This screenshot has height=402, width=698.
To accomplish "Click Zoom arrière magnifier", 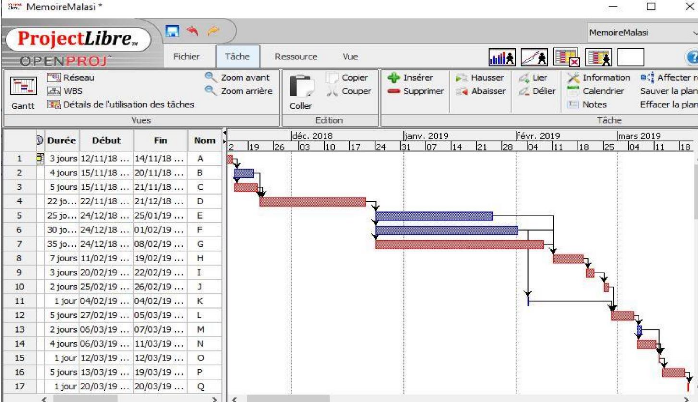I will click(239, 91).
